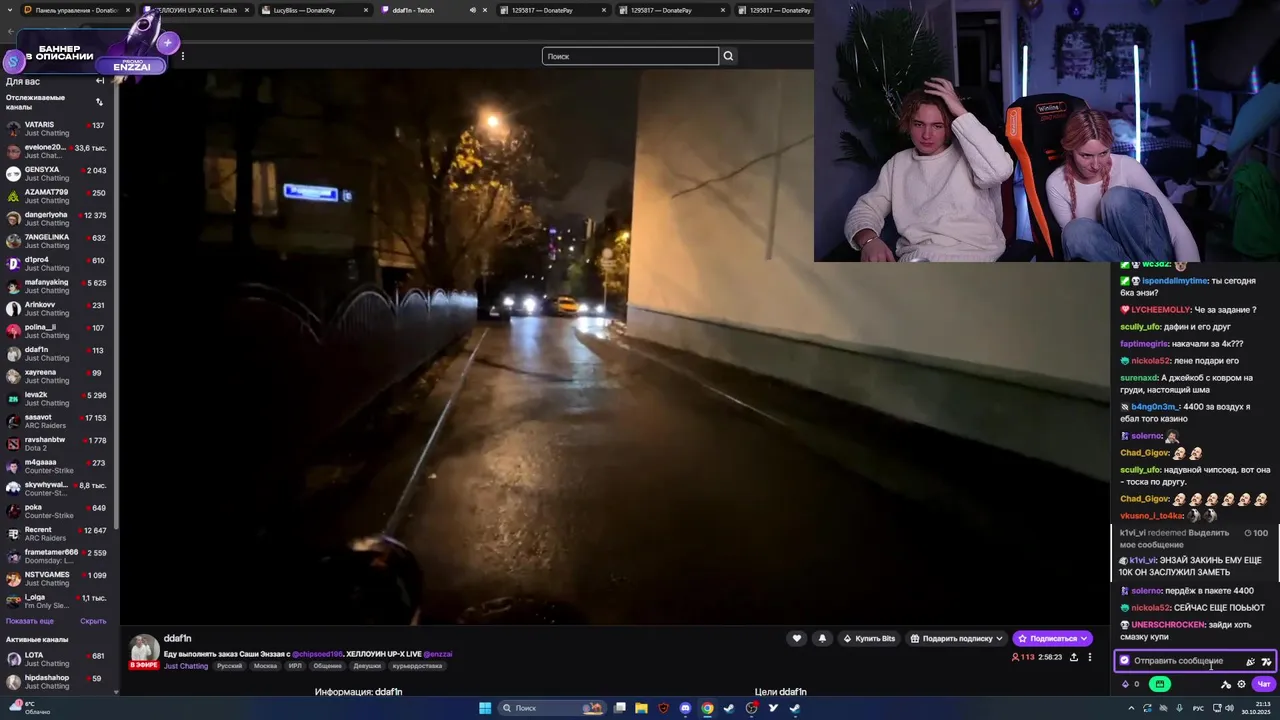
Task: Open m4gaaaa Counter-Strike channel
Action: [x=59, y=466]
